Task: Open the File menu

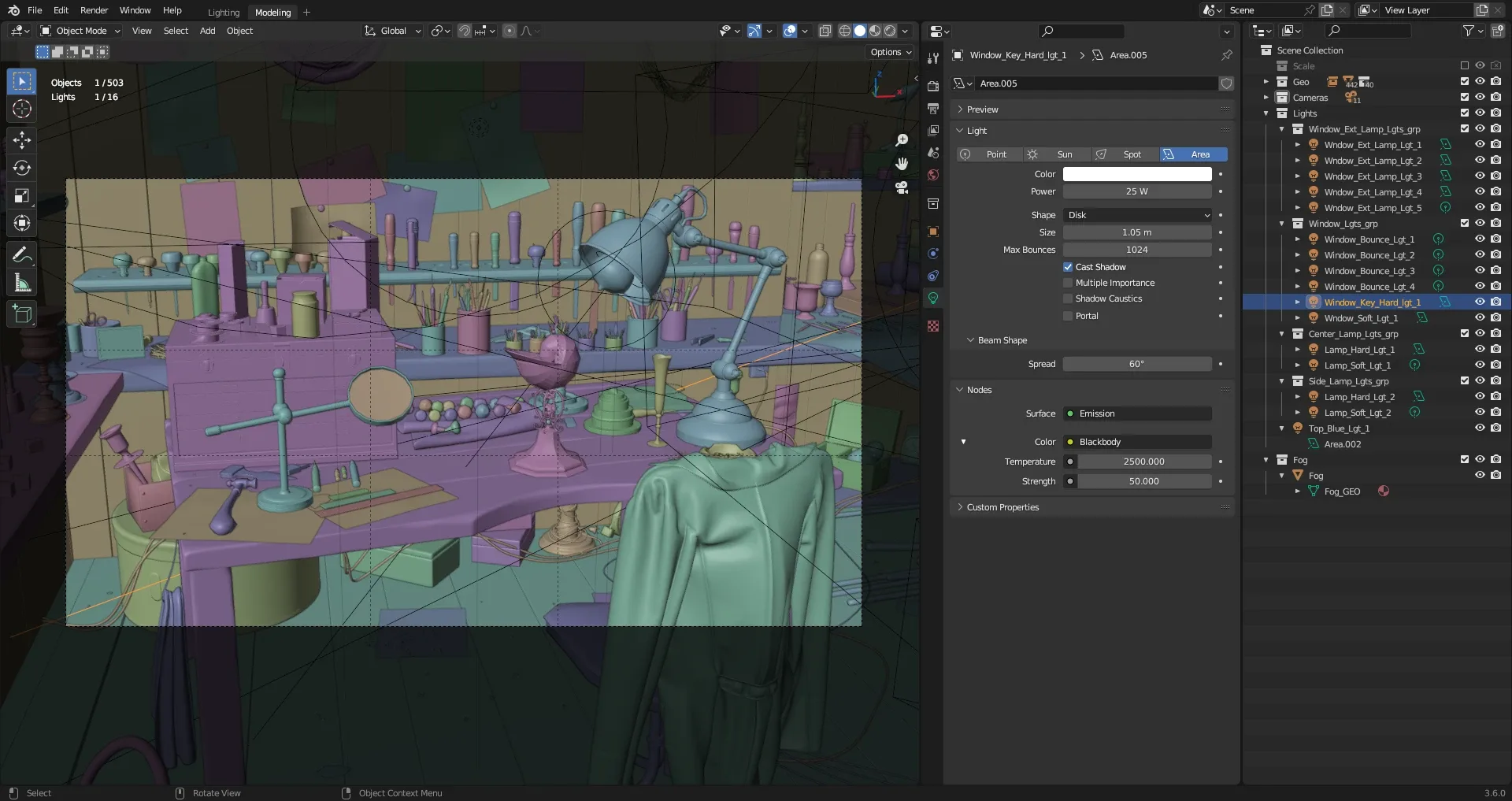Action: click(35, 10)
